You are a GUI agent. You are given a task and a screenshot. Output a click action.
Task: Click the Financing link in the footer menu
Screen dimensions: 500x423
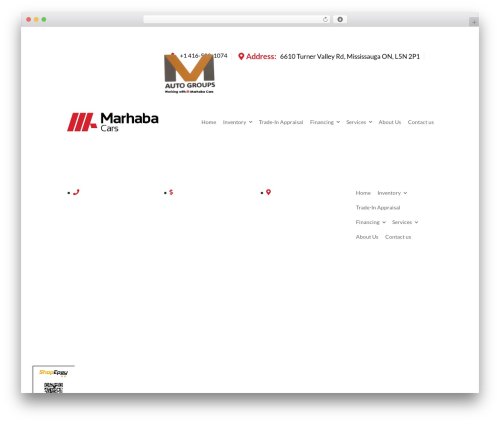point(367,222)
